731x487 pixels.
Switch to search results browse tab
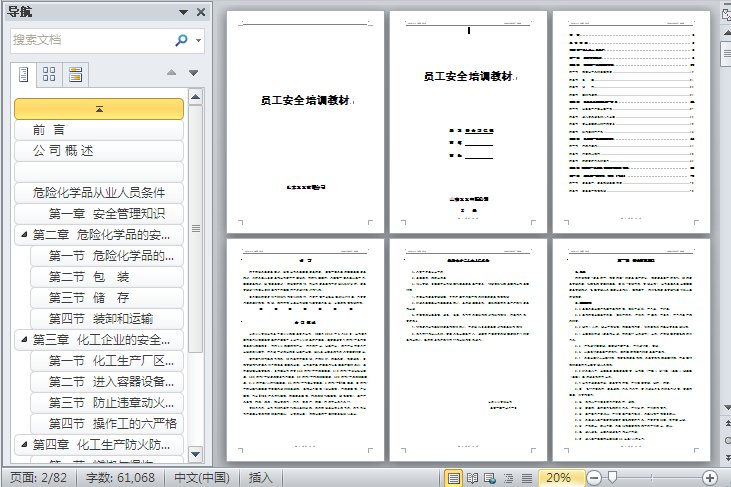pyautogui.click(x=75, y=74)
